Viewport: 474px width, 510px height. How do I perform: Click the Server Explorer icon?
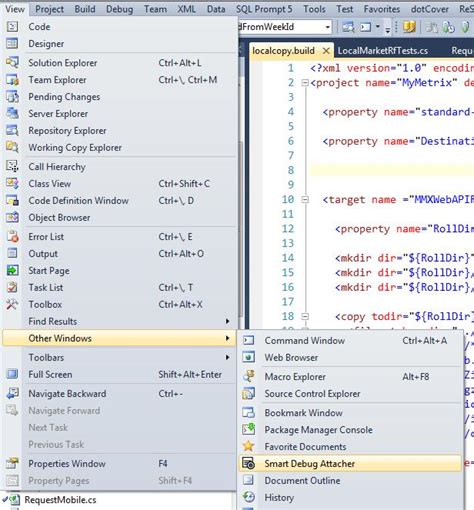tap(12, 113)
